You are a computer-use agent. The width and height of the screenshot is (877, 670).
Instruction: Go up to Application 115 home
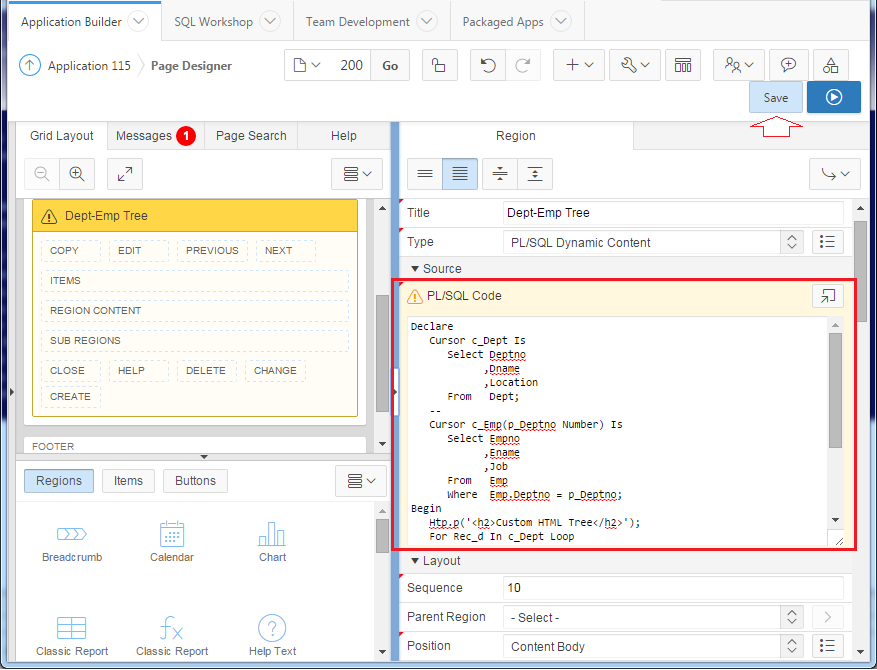[30, 65]
